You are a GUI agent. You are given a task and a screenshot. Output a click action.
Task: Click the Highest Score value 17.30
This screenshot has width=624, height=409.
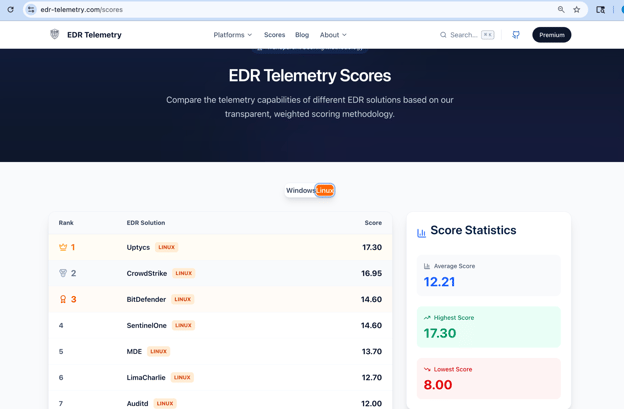click(440, 333)
